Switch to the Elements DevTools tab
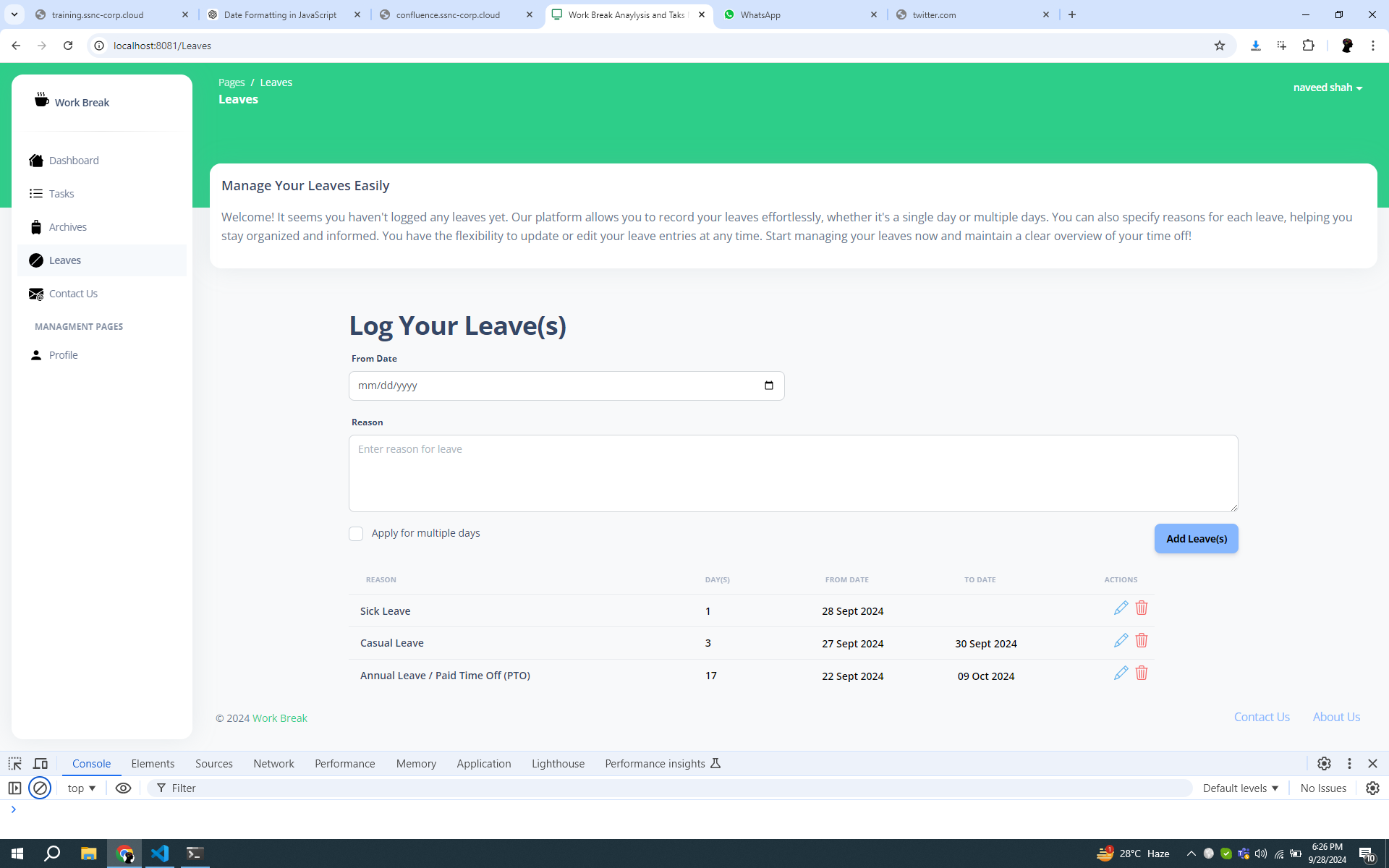 coord(153,763)
